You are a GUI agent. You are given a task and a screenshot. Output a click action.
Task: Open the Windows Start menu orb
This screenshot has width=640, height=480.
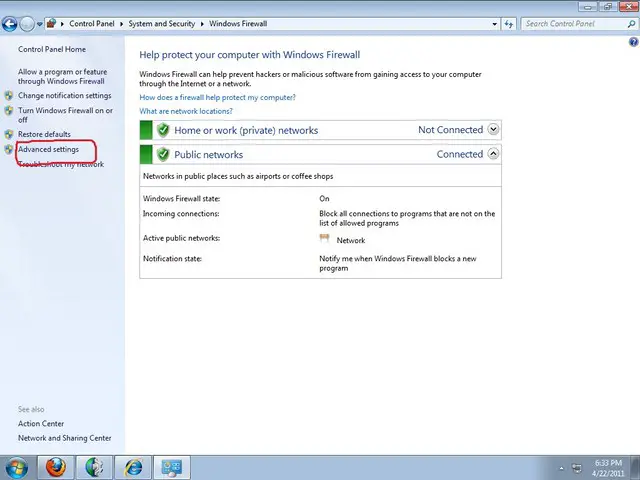point(16,468)
